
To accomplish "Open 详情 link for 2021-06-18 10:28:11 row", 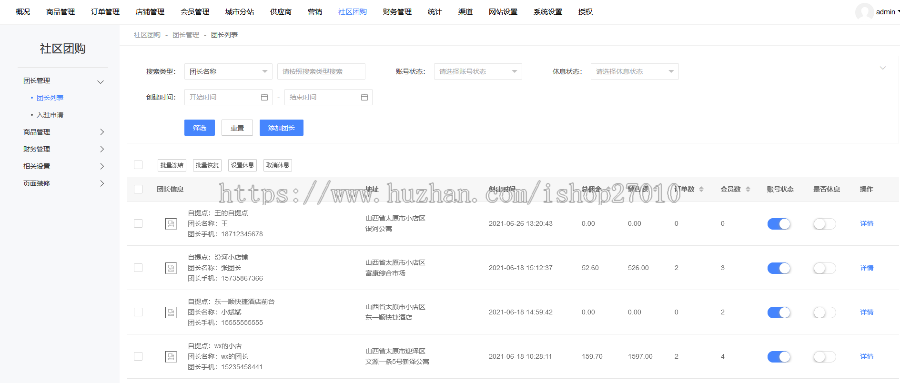I will tap(867, 357).
